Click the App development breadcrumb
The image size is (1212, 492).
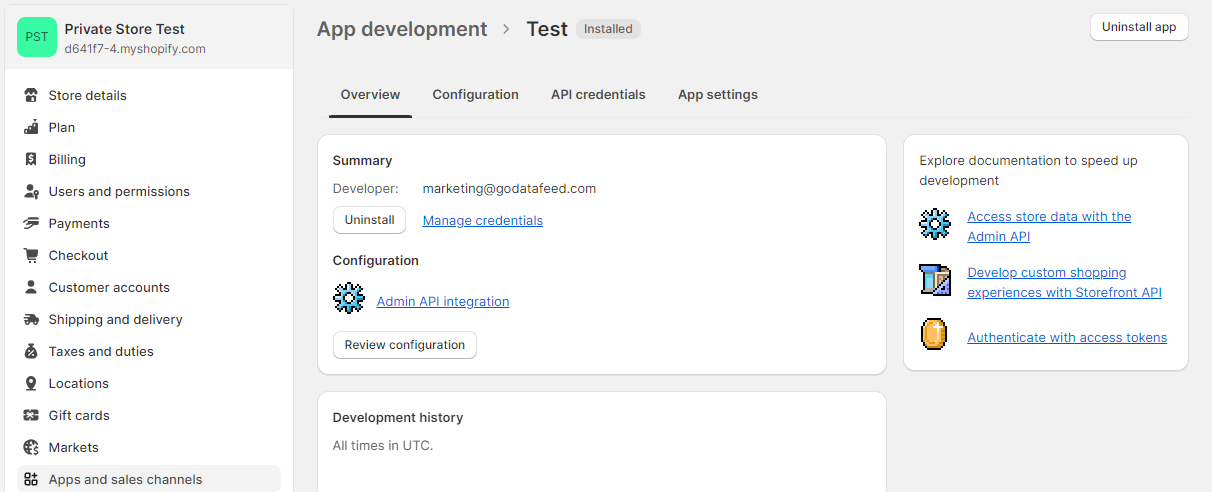402,30
